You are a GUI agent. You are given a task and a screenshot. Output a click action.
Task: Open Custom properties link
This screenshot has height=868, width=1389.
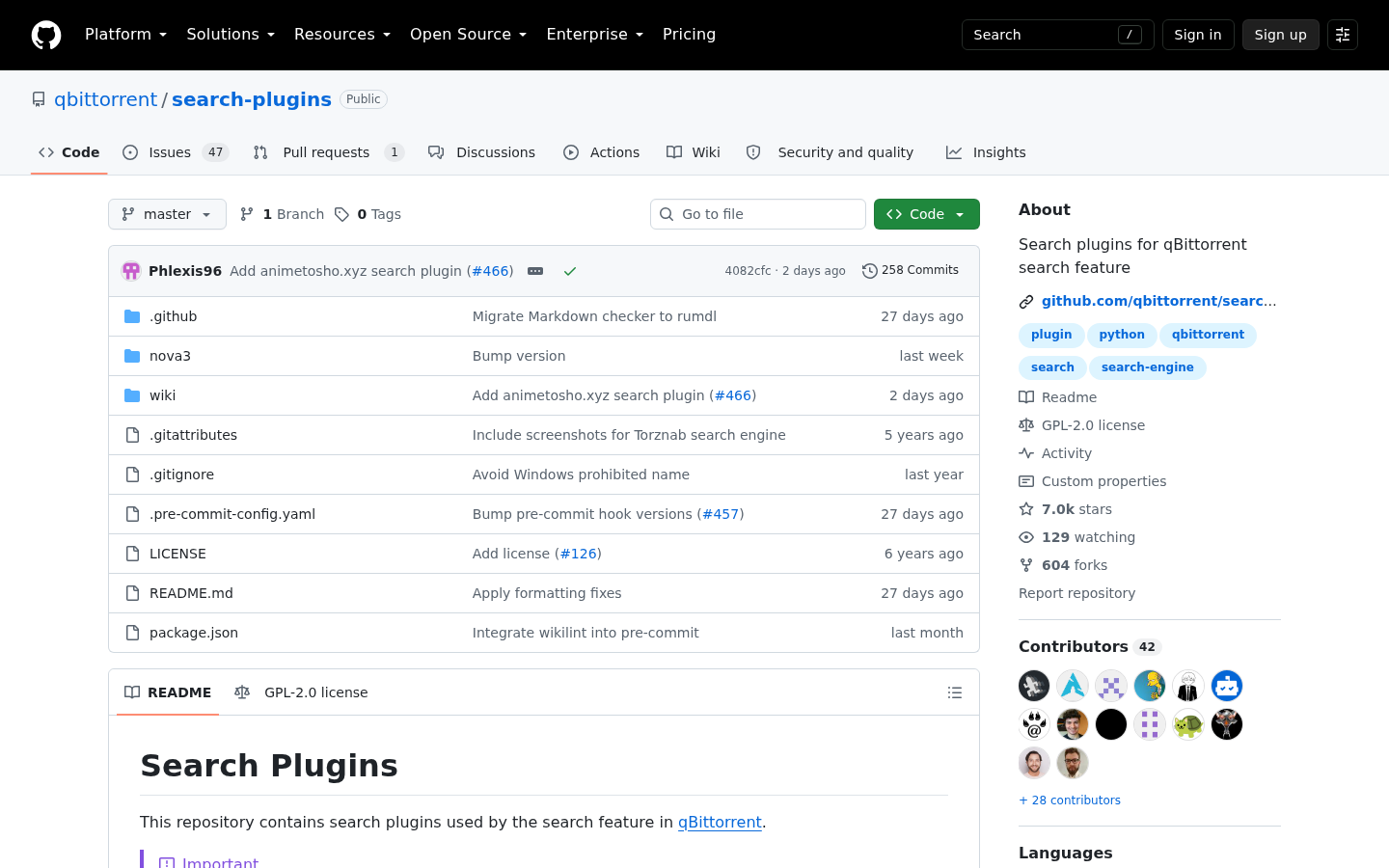tap(1093, 481)
